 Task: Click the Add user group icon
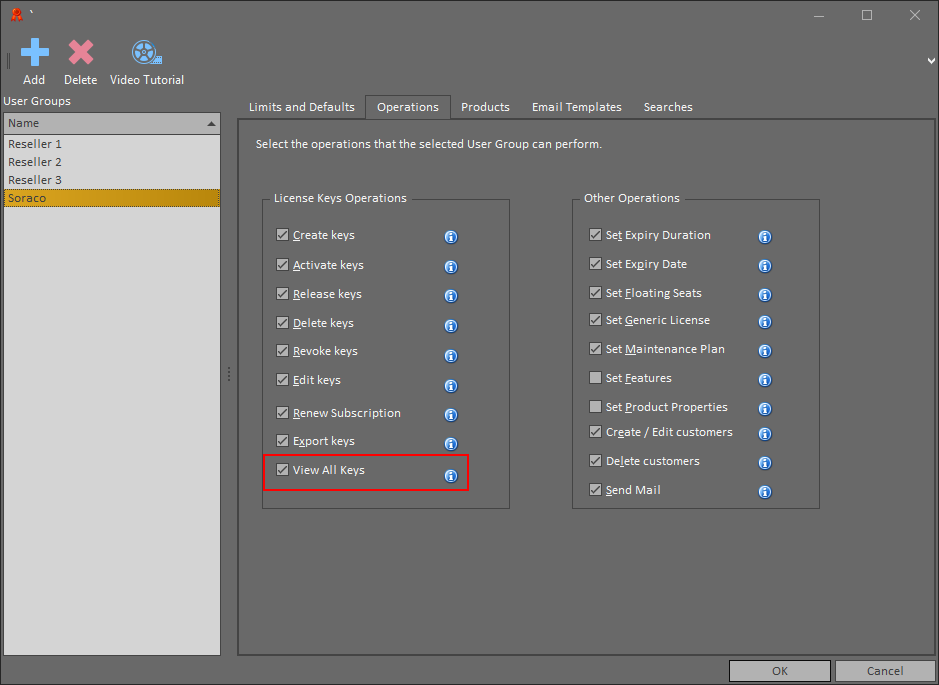(35, 53)
